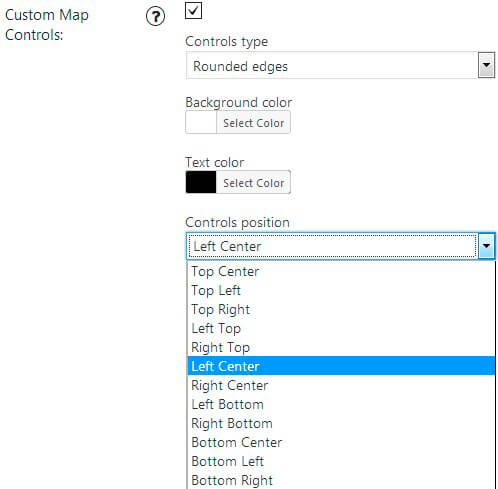Screen dimensions: 498x489
Task: Collapse the Controls position dropdown arrow
Action: 487,246
